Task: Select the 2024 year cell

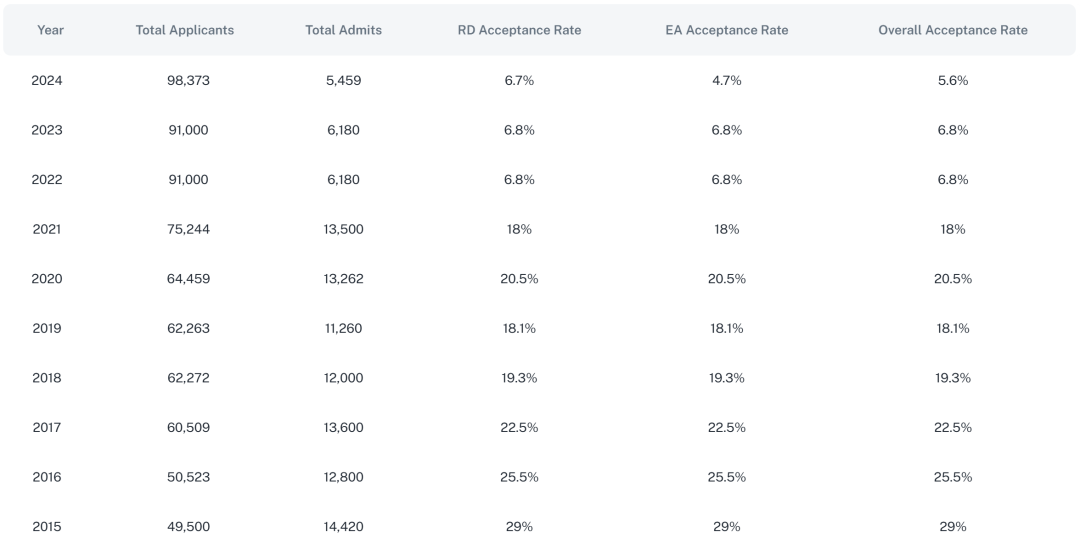Action: [x=47, y=80]
